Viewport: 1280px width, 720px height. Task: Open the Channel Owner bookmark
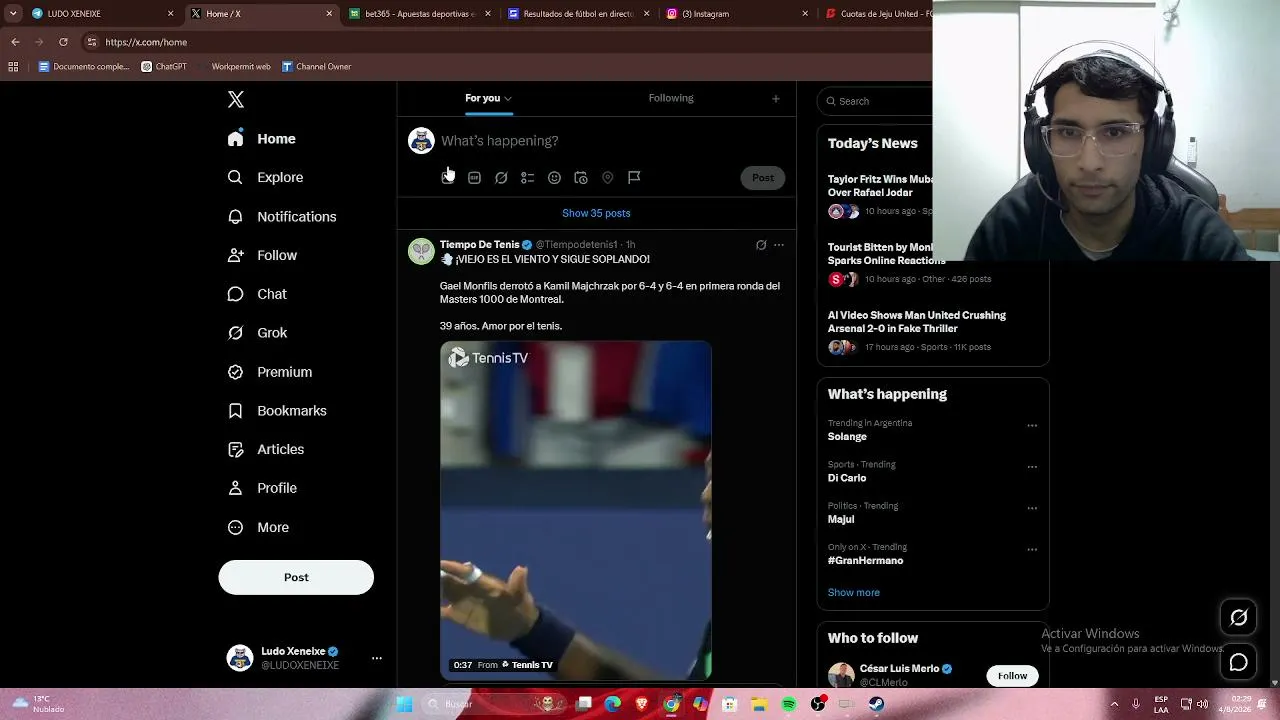coord(316,67)
